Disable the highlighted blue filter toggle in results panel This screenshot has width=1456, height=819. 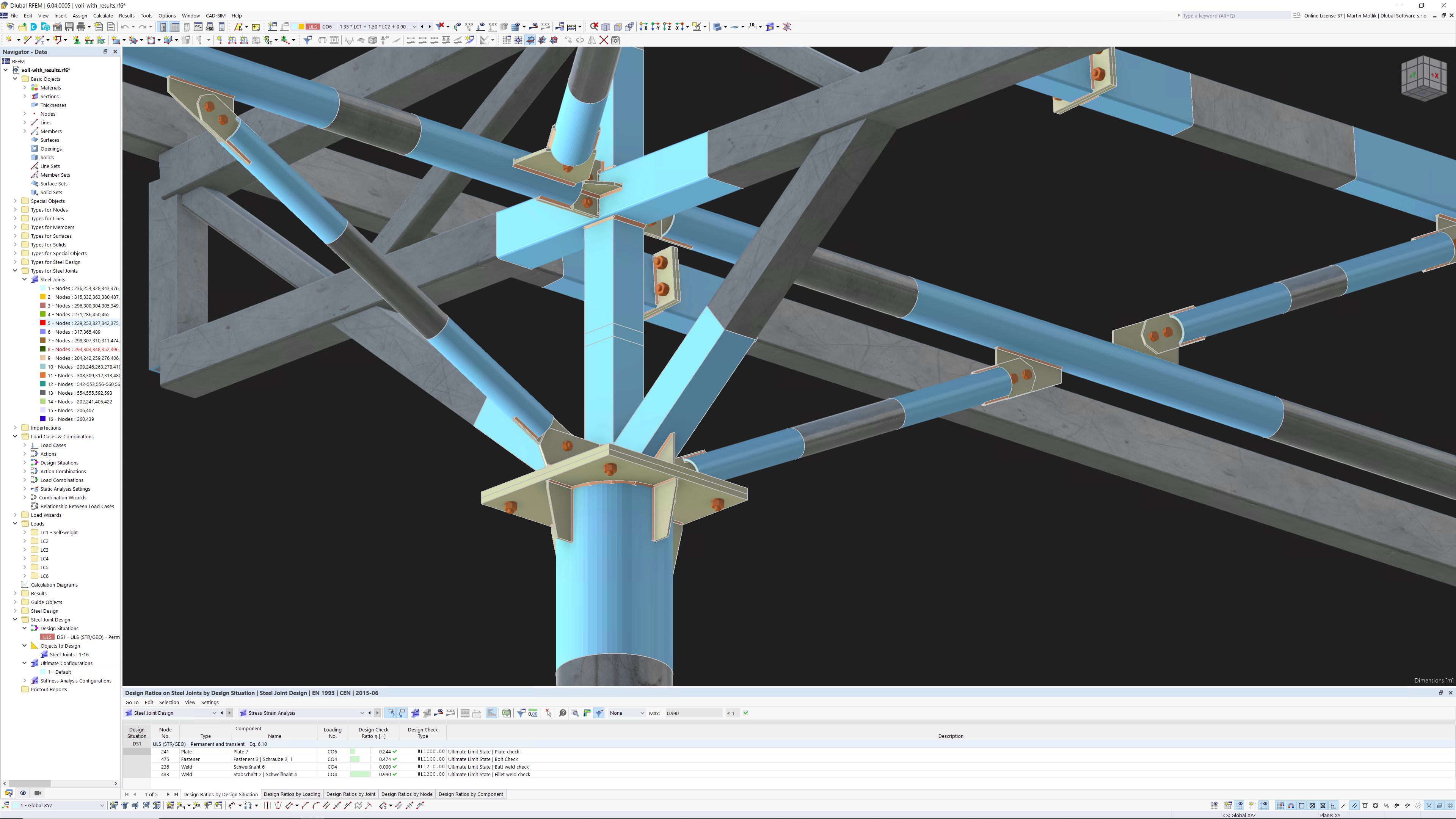(599, 713)
